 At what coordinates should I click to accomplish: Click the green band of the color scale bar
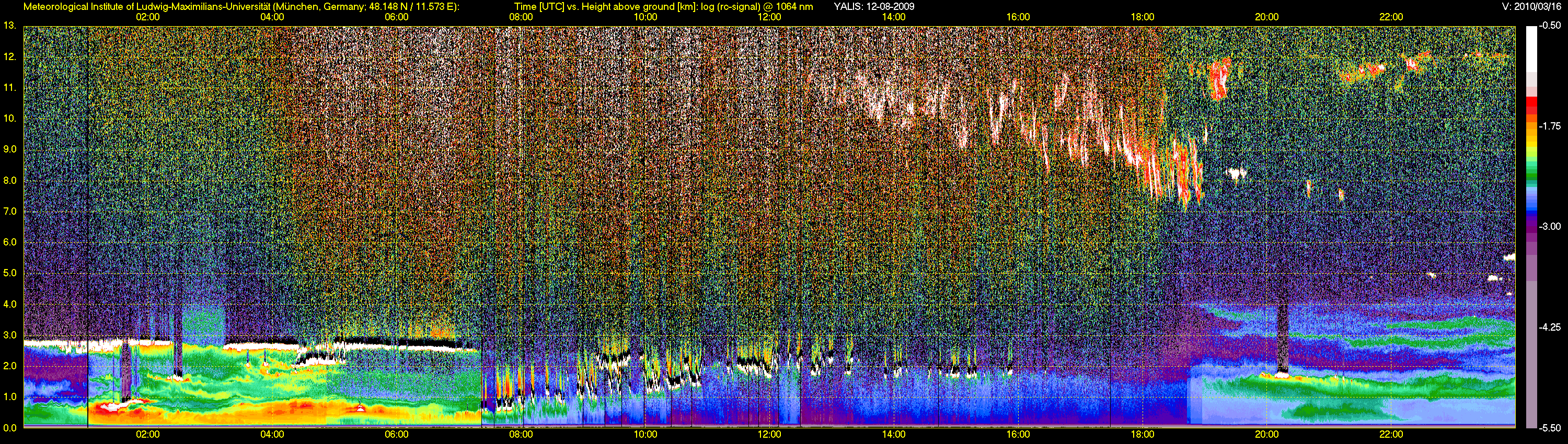(x=1531, y=174)
